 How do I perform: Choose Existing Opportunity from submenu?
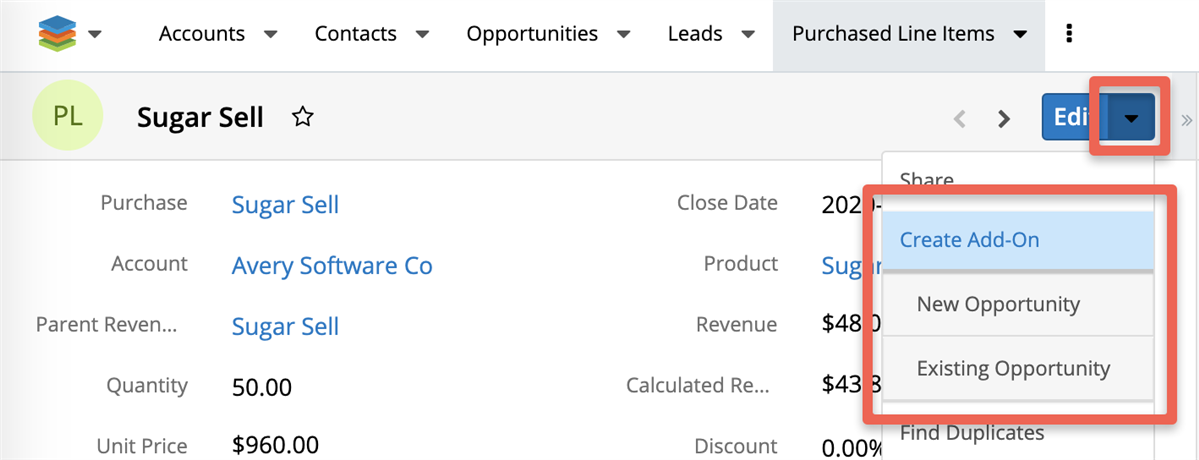[x=1013, y=368]
